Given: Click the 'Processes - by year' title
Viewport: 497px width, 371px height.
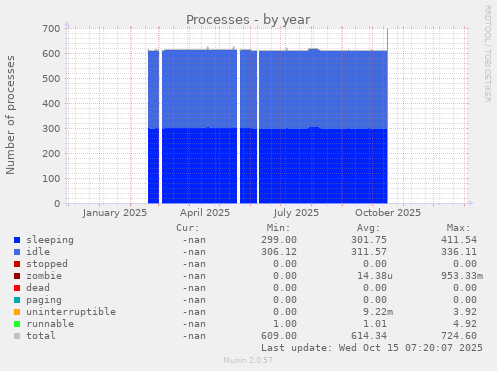Looking at the screenshot, I should coord(248,20).
